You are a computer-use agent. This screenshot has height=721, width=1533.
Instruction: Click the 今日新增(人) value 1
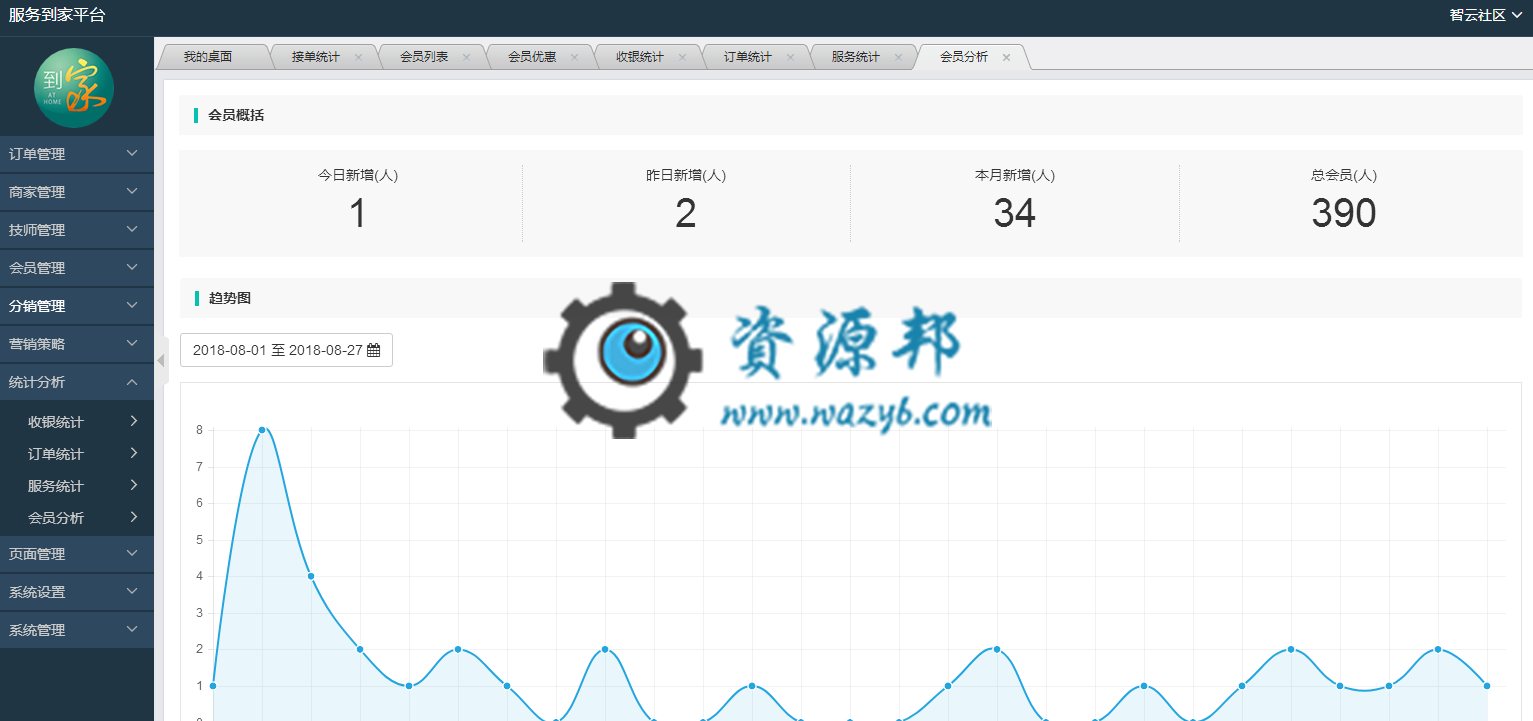[358, 214]
